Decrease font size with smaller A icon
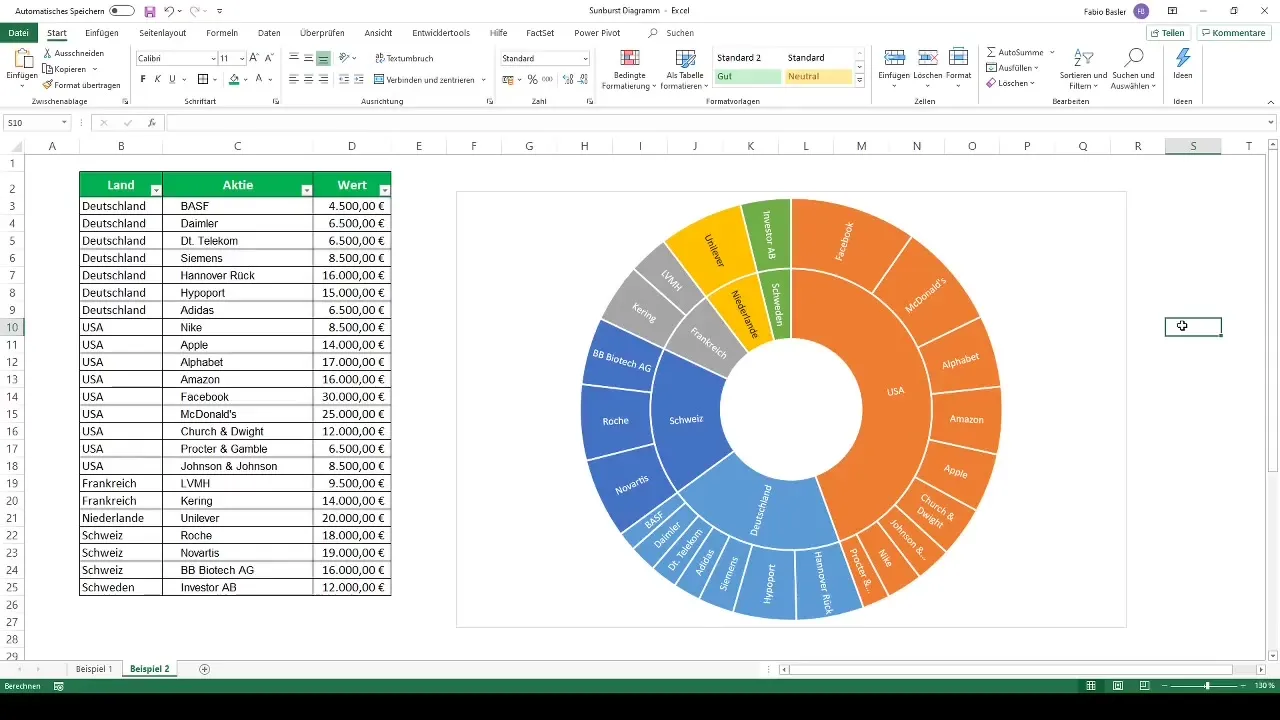 270,59
